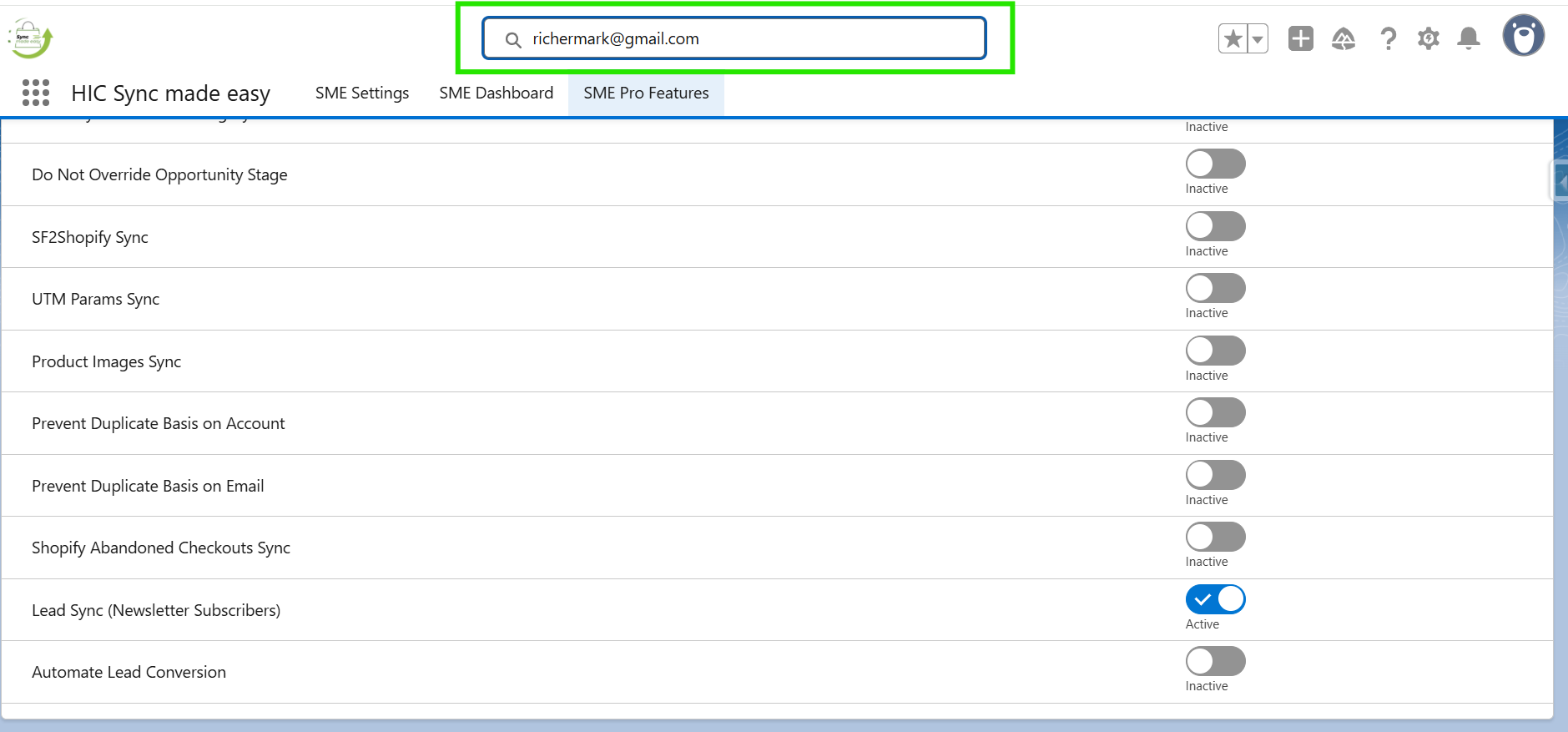Click the Shopify Abandoned Checkouts Sync label

pyautogui.click(x=161, y=548)
